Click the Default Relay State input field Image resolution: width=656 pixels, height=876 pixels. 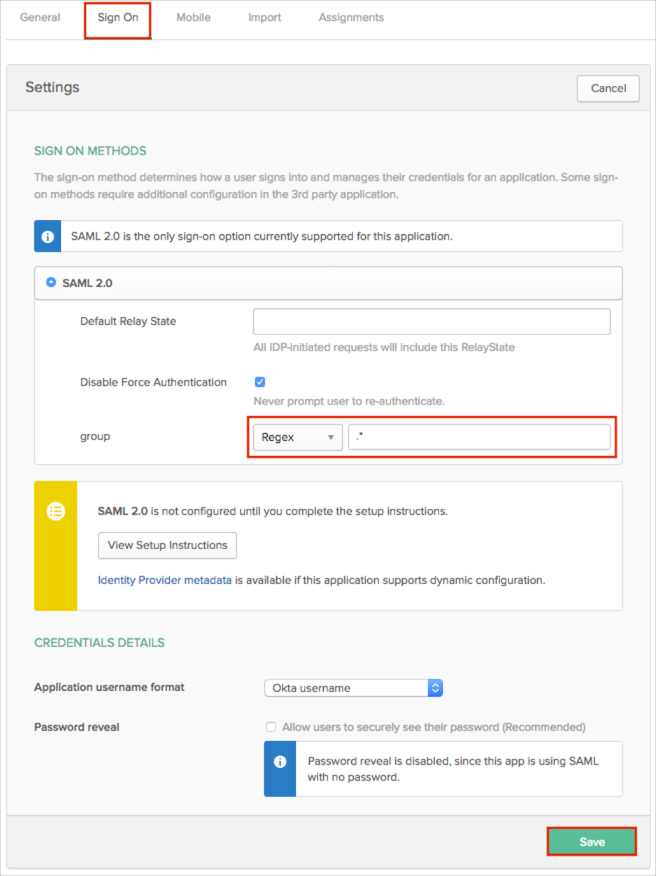pyautogui.click(x=431, y=322)
